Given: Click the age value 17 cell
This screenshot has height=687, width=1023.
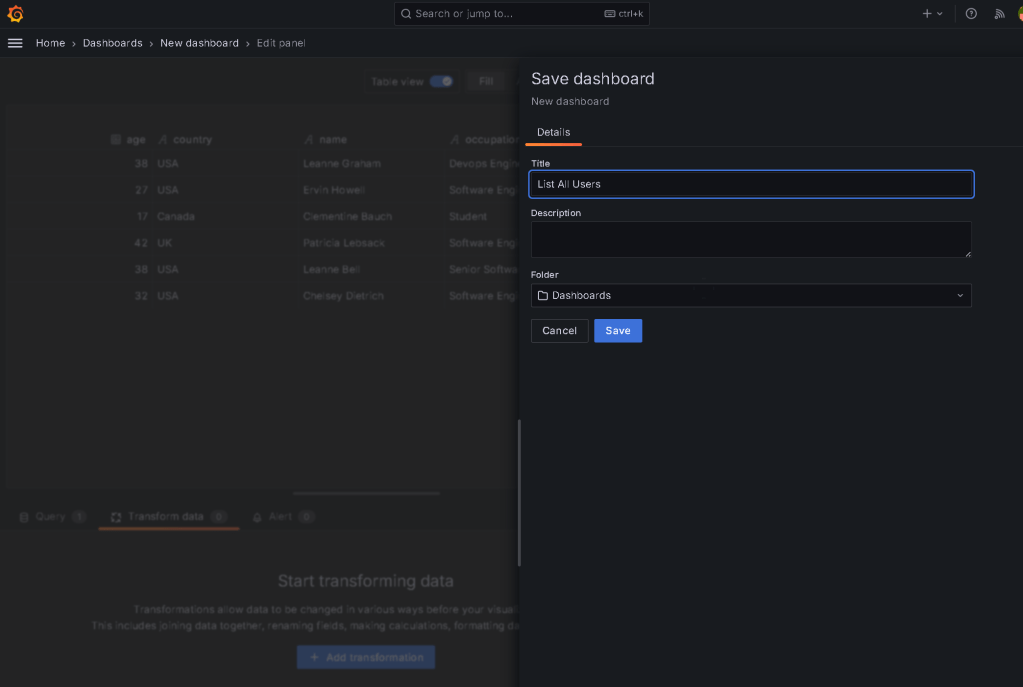Looking at the screenshot, I should (x=142, y=217).
